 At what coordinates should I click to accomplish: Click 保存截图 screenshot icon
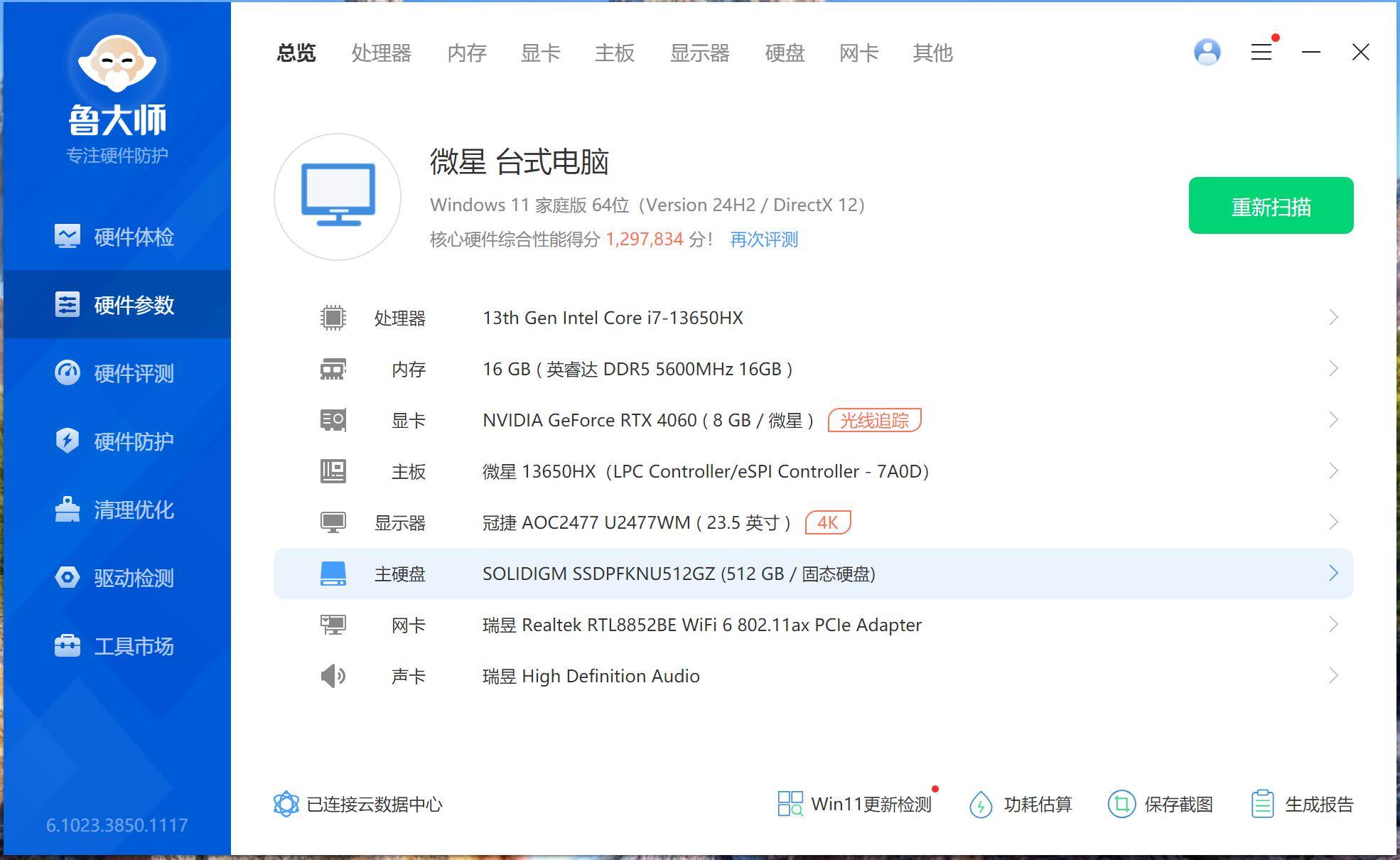(1121, 804)
